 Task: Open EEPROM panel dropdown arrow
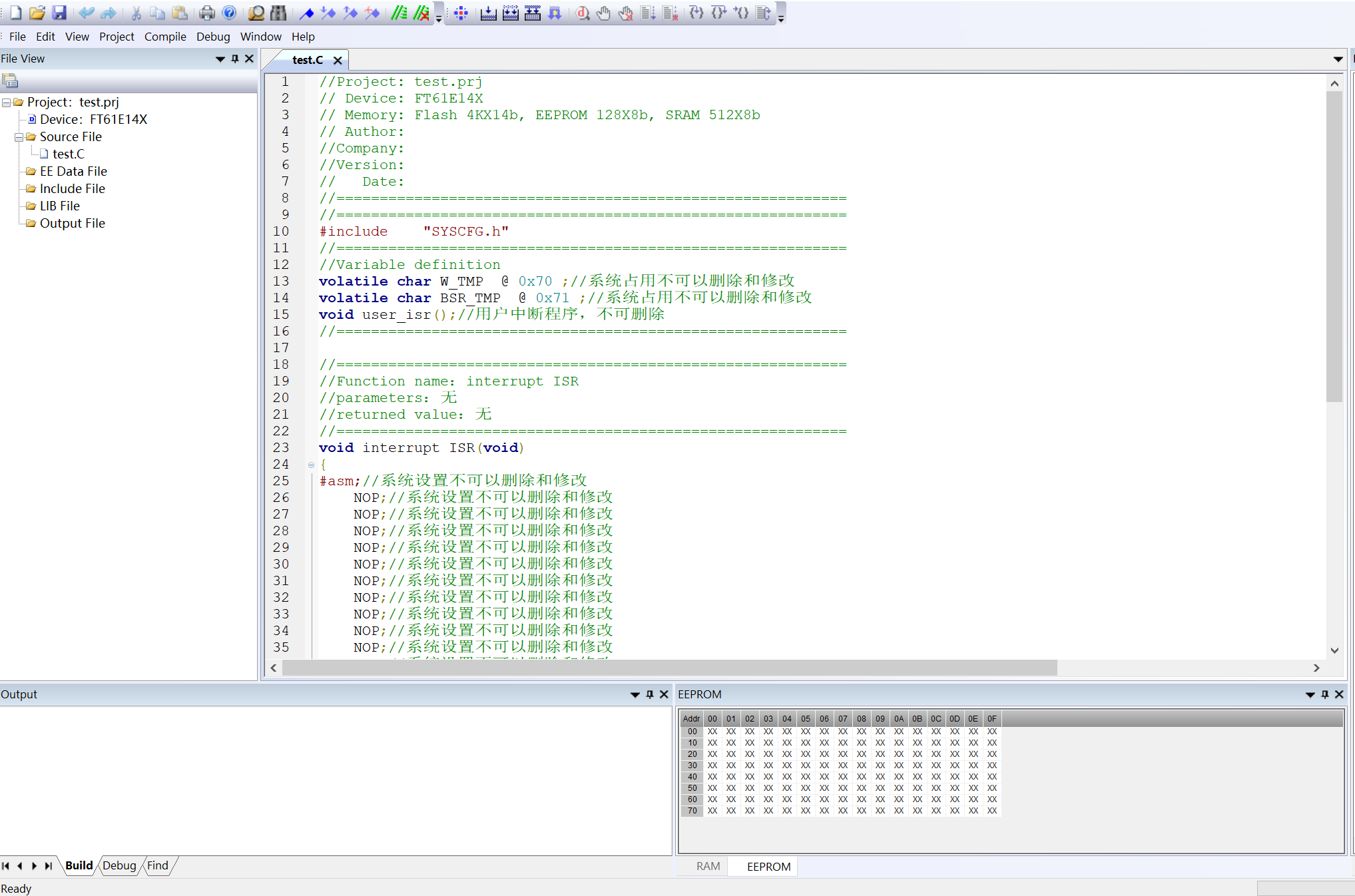(1310, 695)
